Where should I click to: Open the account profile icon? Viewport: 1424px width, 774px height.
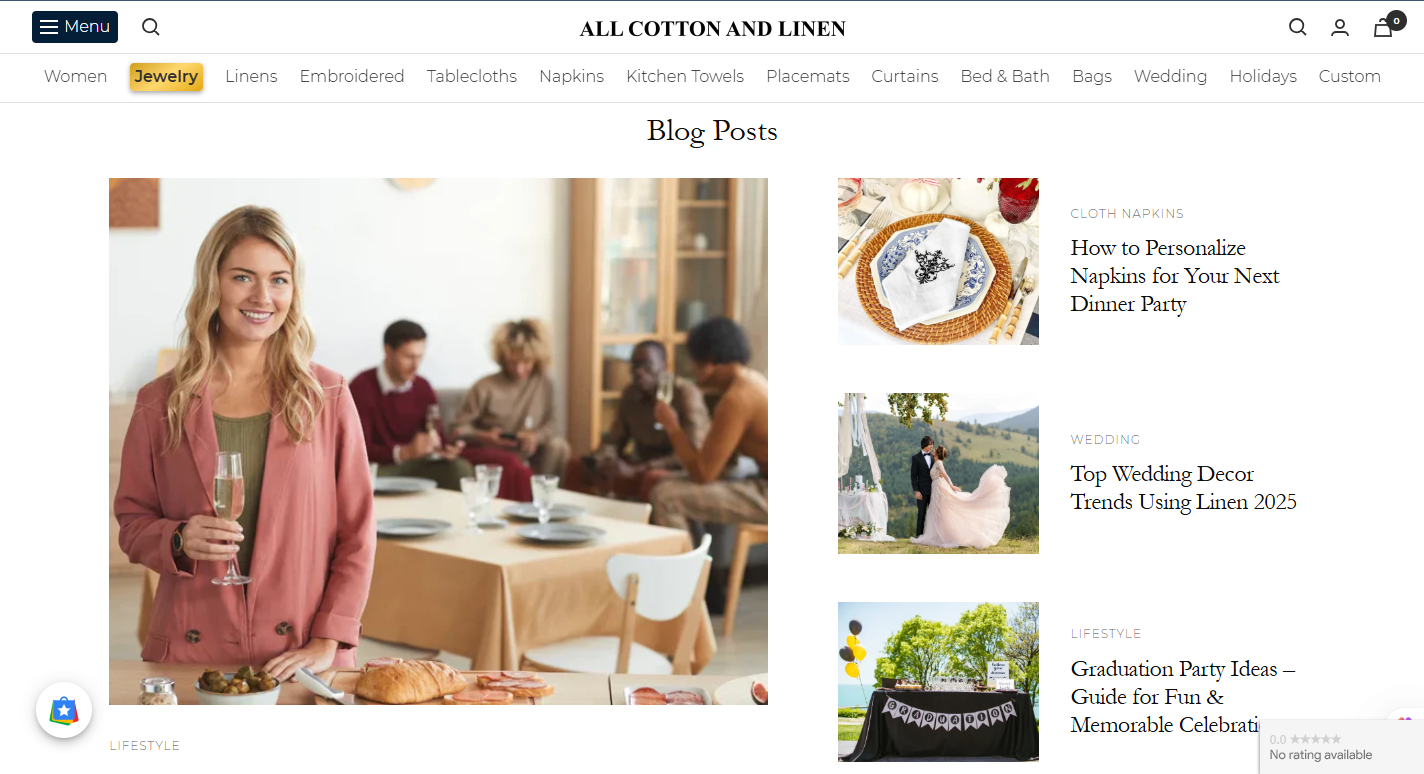(x=1340, y=27)
